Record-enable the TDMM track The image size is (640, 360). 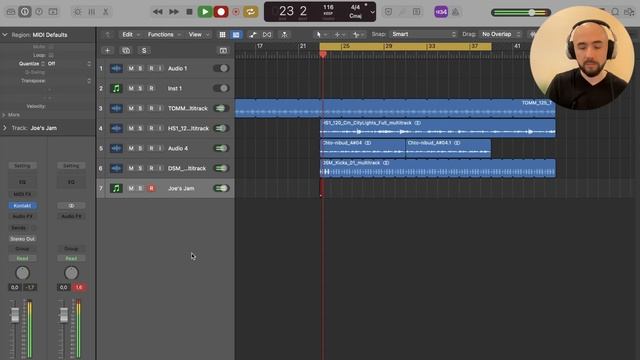pyautogui.click(x=151, y=109)
